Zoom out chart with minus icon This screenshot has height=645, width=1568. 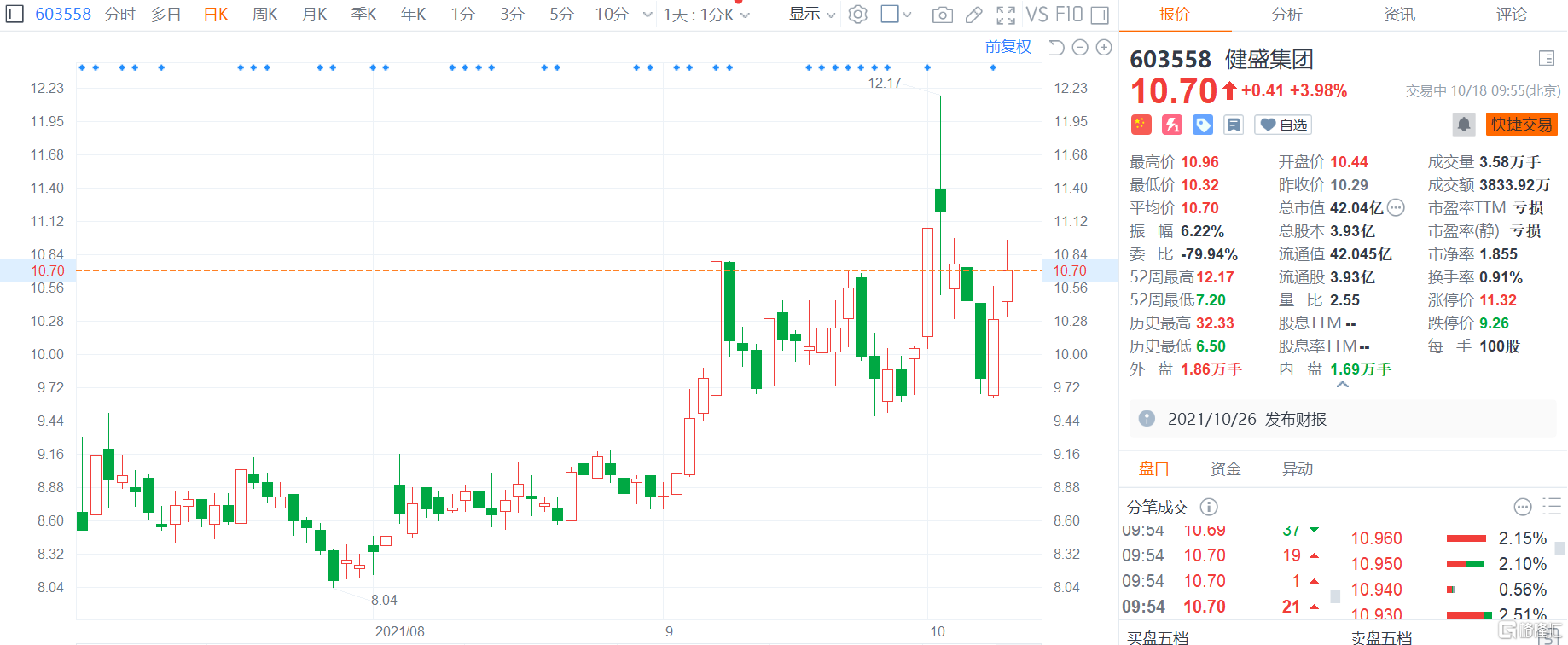[1080, 48]
